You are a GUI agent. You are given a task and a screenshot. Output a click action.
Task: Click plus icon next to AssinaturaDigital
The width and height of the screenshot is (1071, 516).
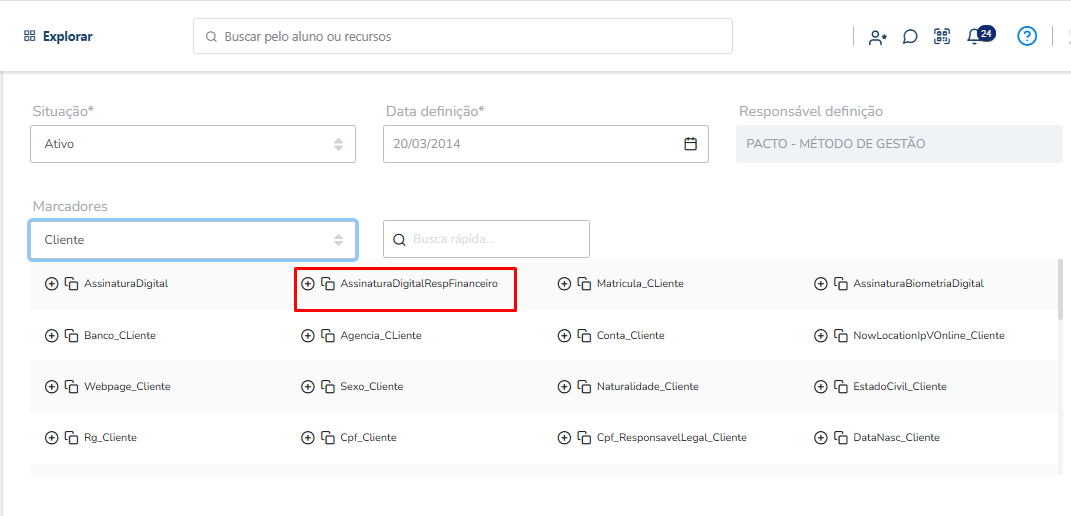tap(51, 284)
